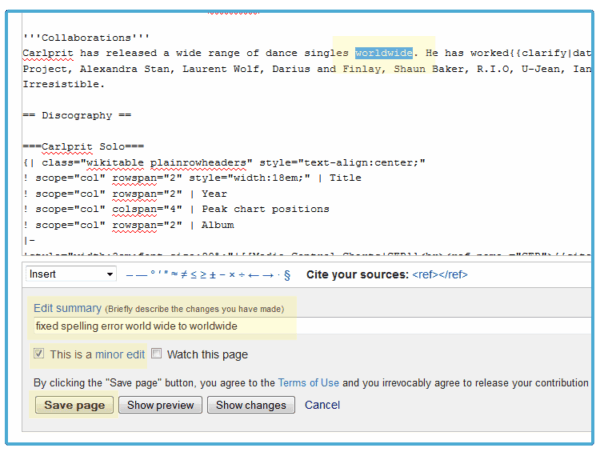Insert the left arrow symbol ←

point(253,275)
